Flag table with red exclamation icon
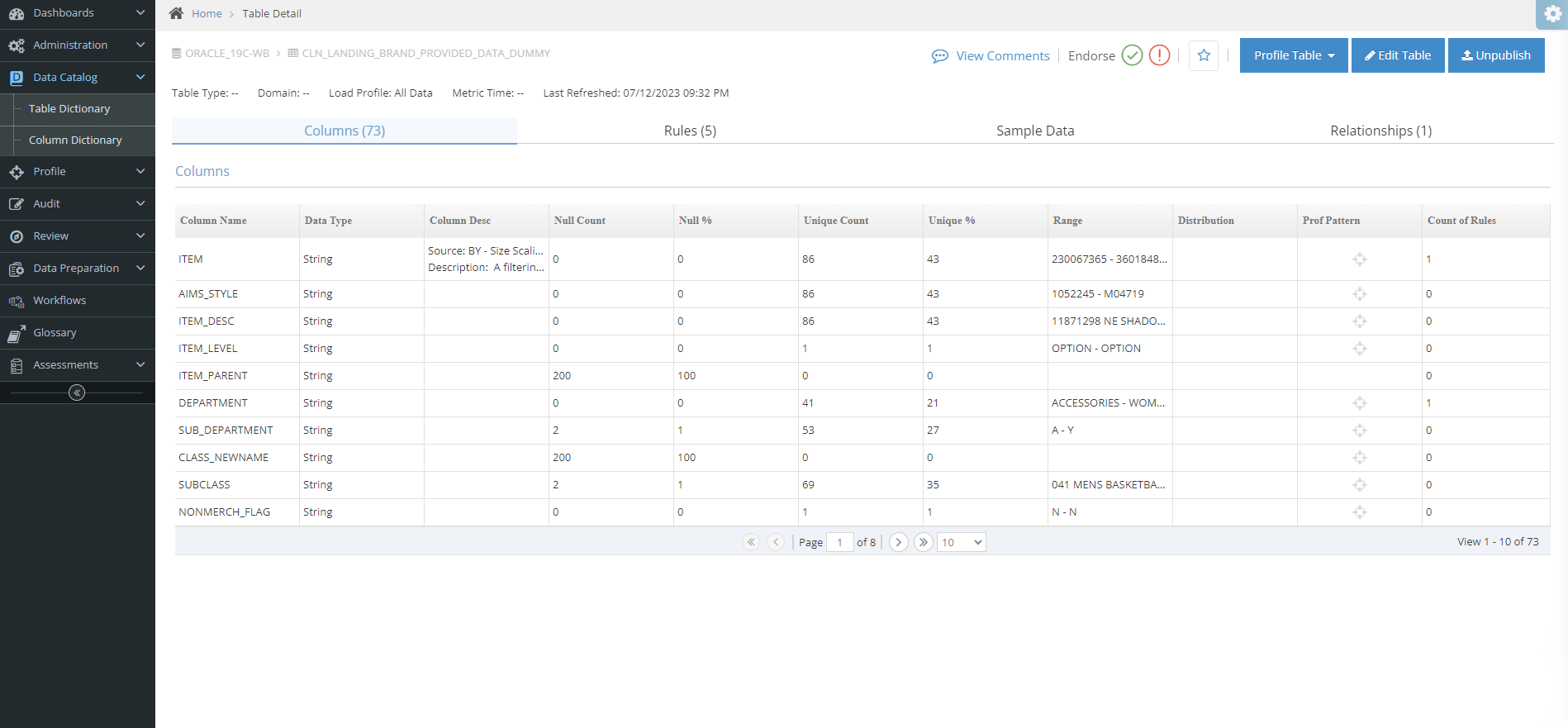The width and height of the screenshot is (1568, 728). click(x=1160, y=55)
